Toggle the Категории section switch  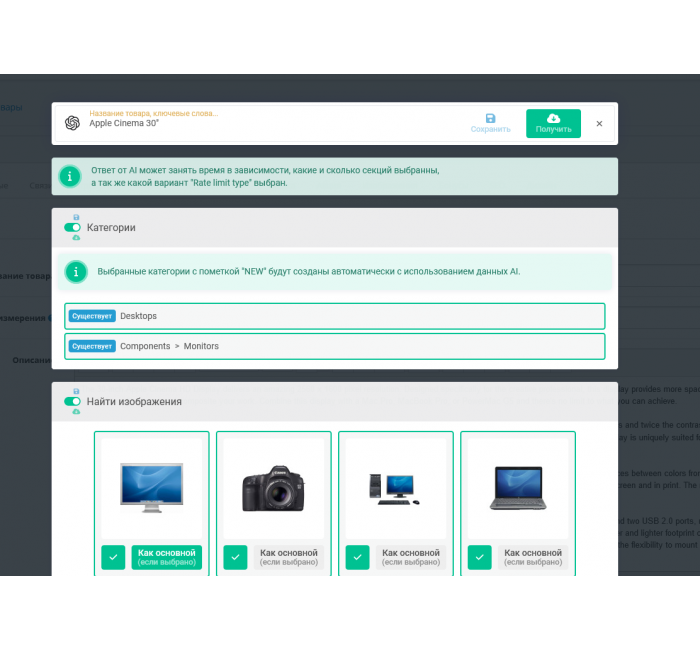pos(72,227)
